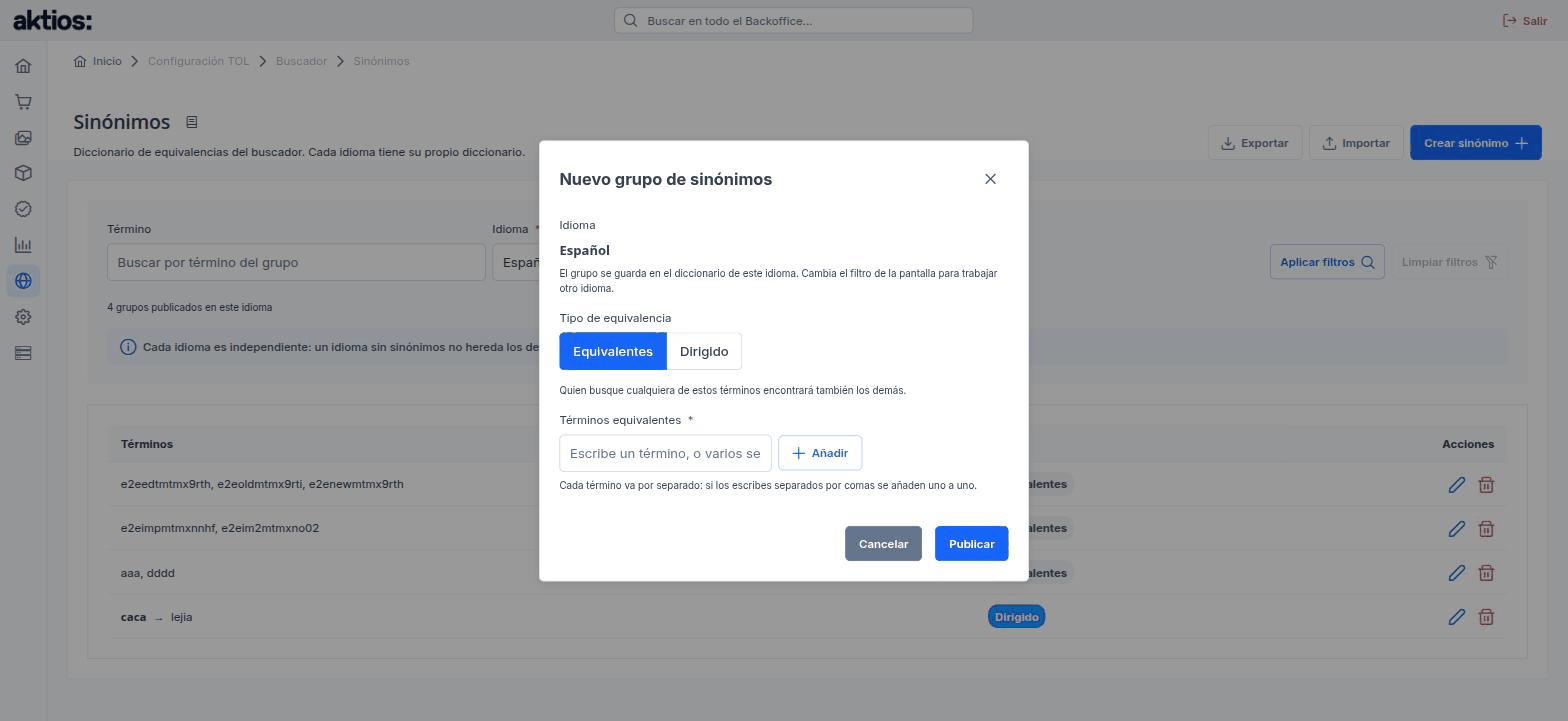Delete the e2eedtmtmx9rth synonym group

pyautogui.click(x=1486, y=485)
